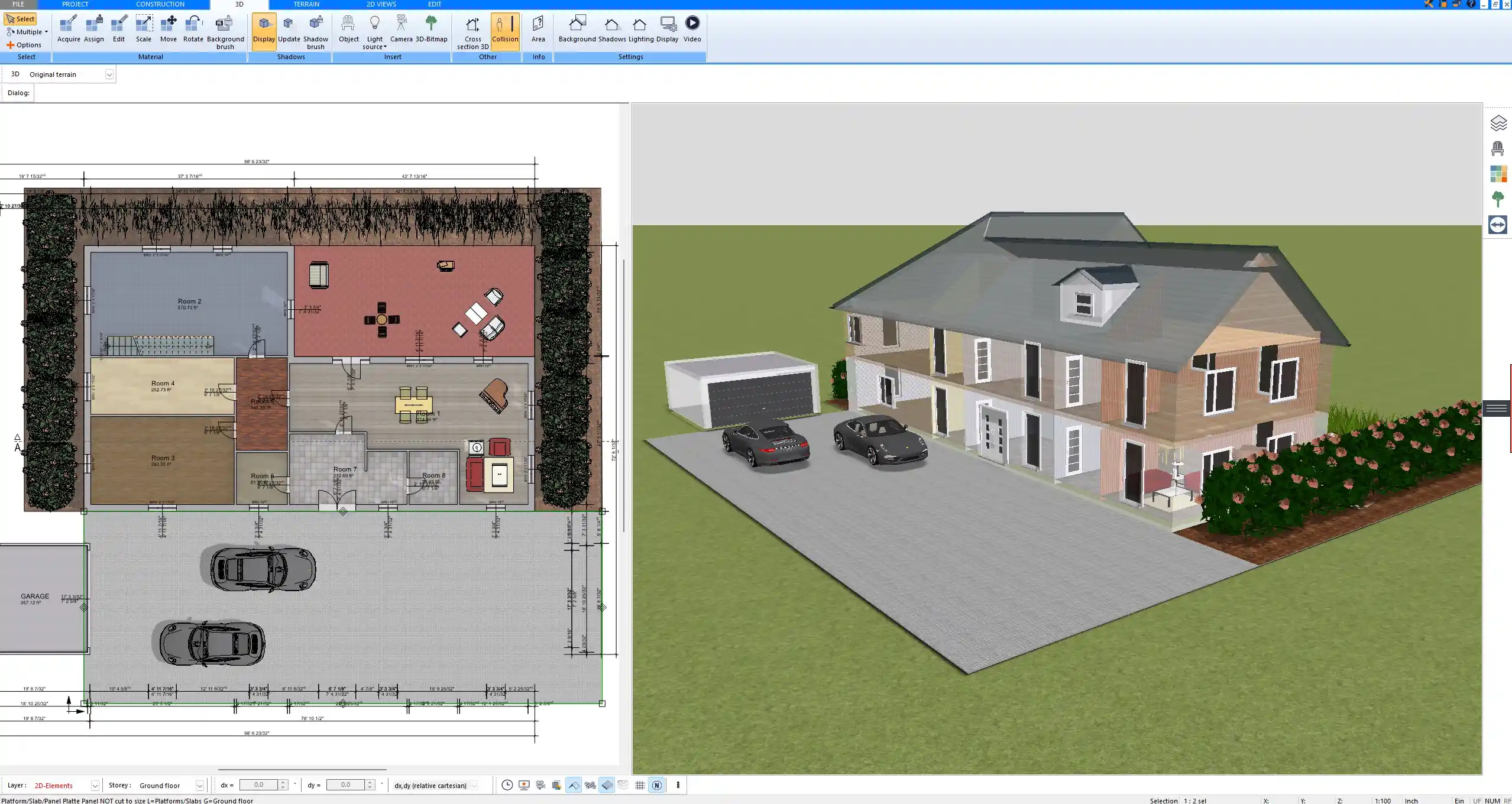1512x804 pixels.
Task: Switch to the 2D VIEWS tab
Action: point(381,4)
